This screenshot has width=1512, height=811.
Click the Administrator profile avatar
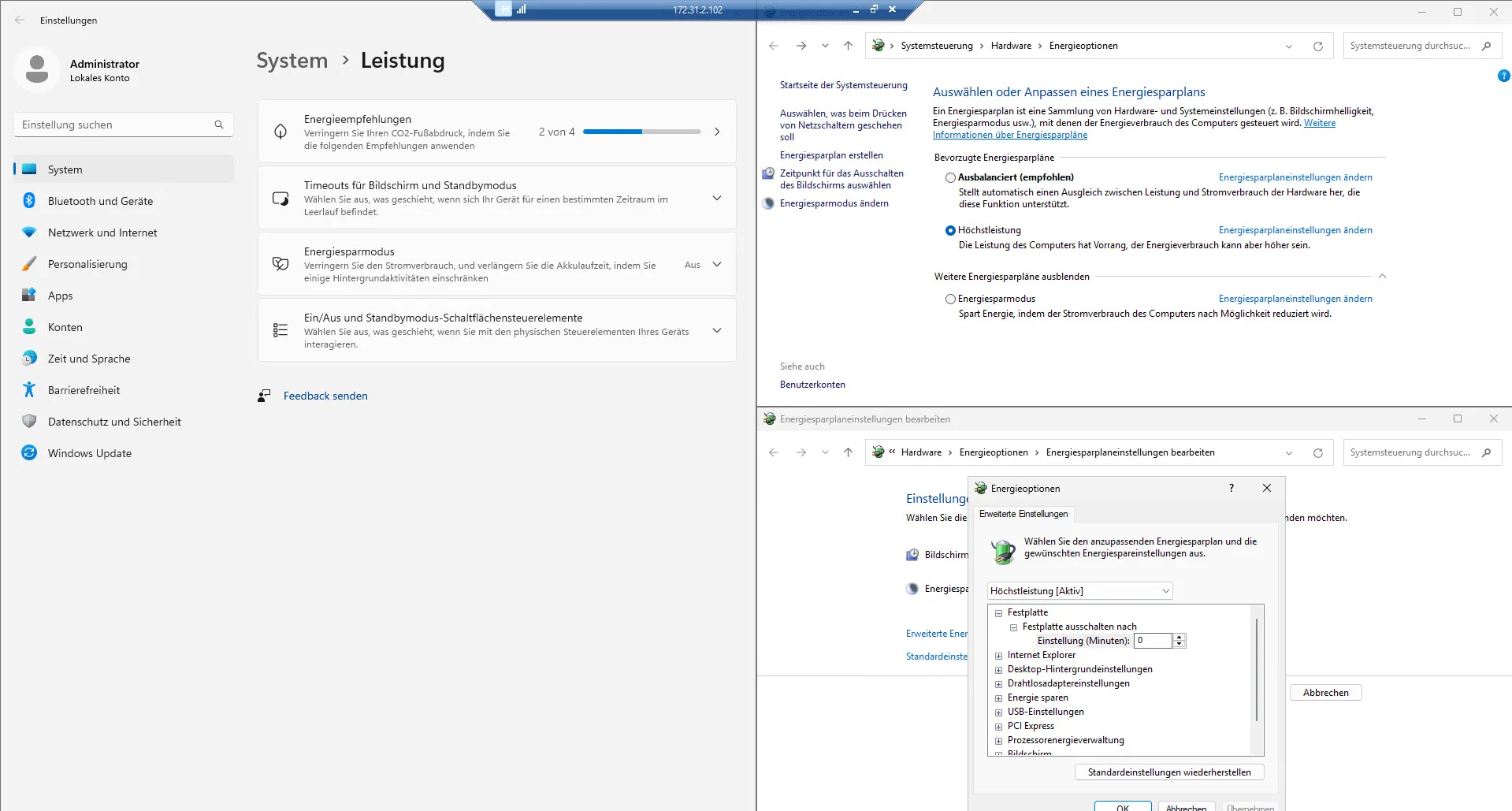pyautogui.click(x=37, y=69)
